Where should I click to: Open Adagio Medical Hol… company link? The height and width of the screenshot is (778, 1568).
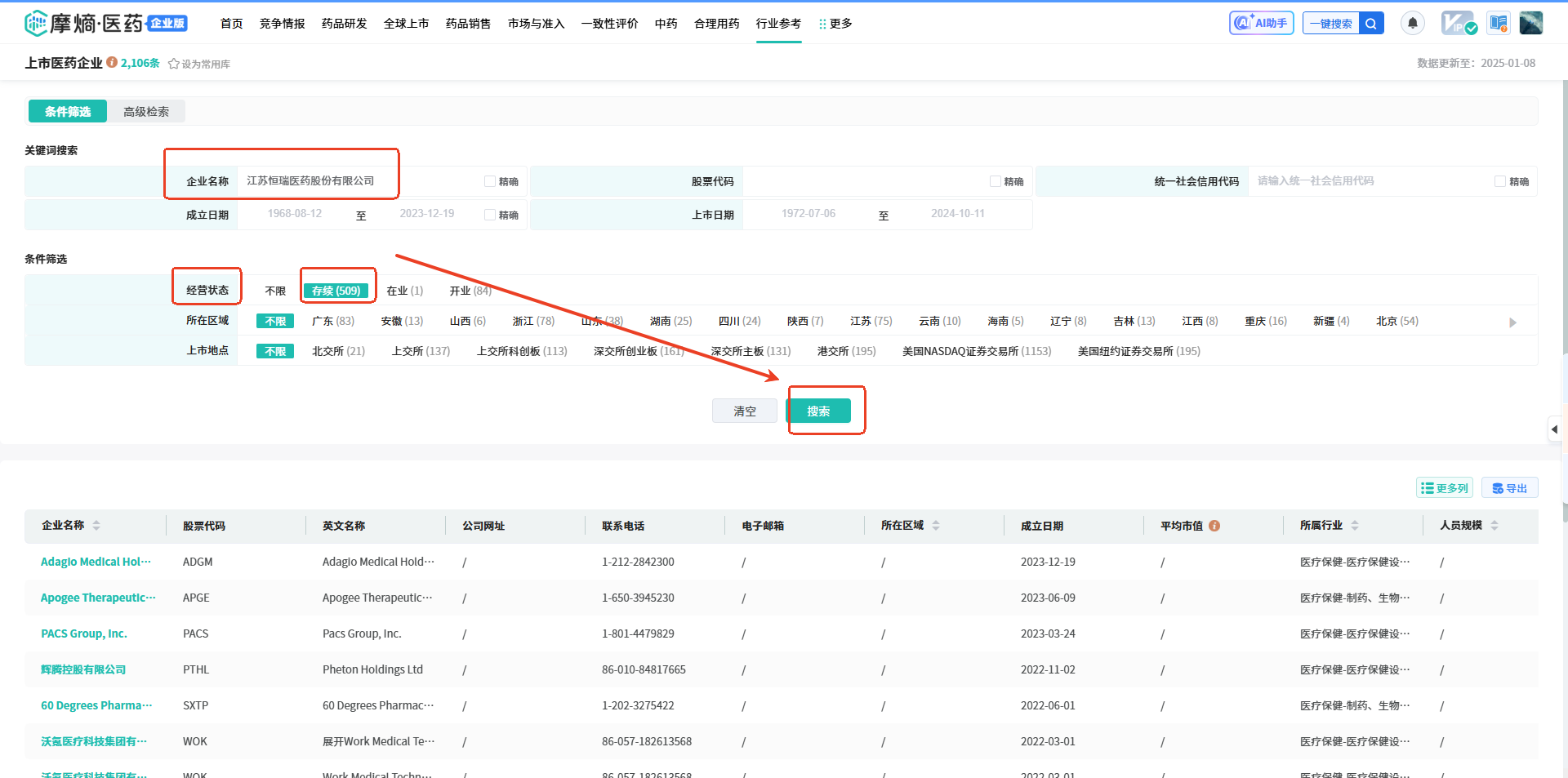pos(96,562)
